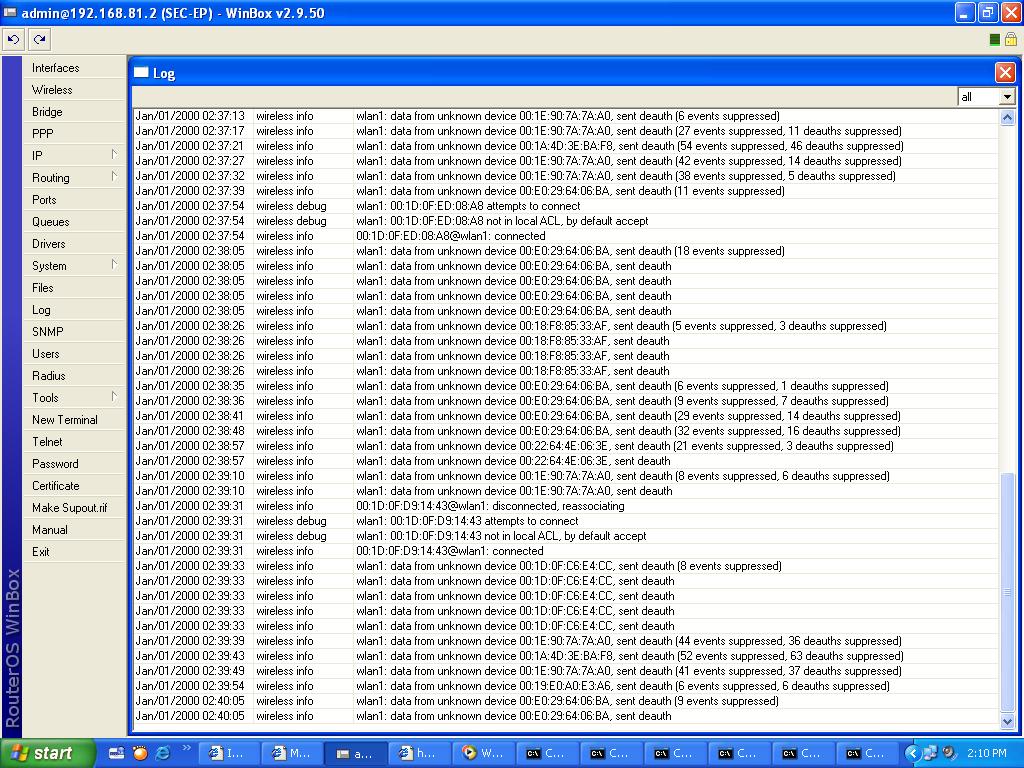Select row '00:1D:0F:ED:08:A8 not in local ACL'

[x=566, y=221]
